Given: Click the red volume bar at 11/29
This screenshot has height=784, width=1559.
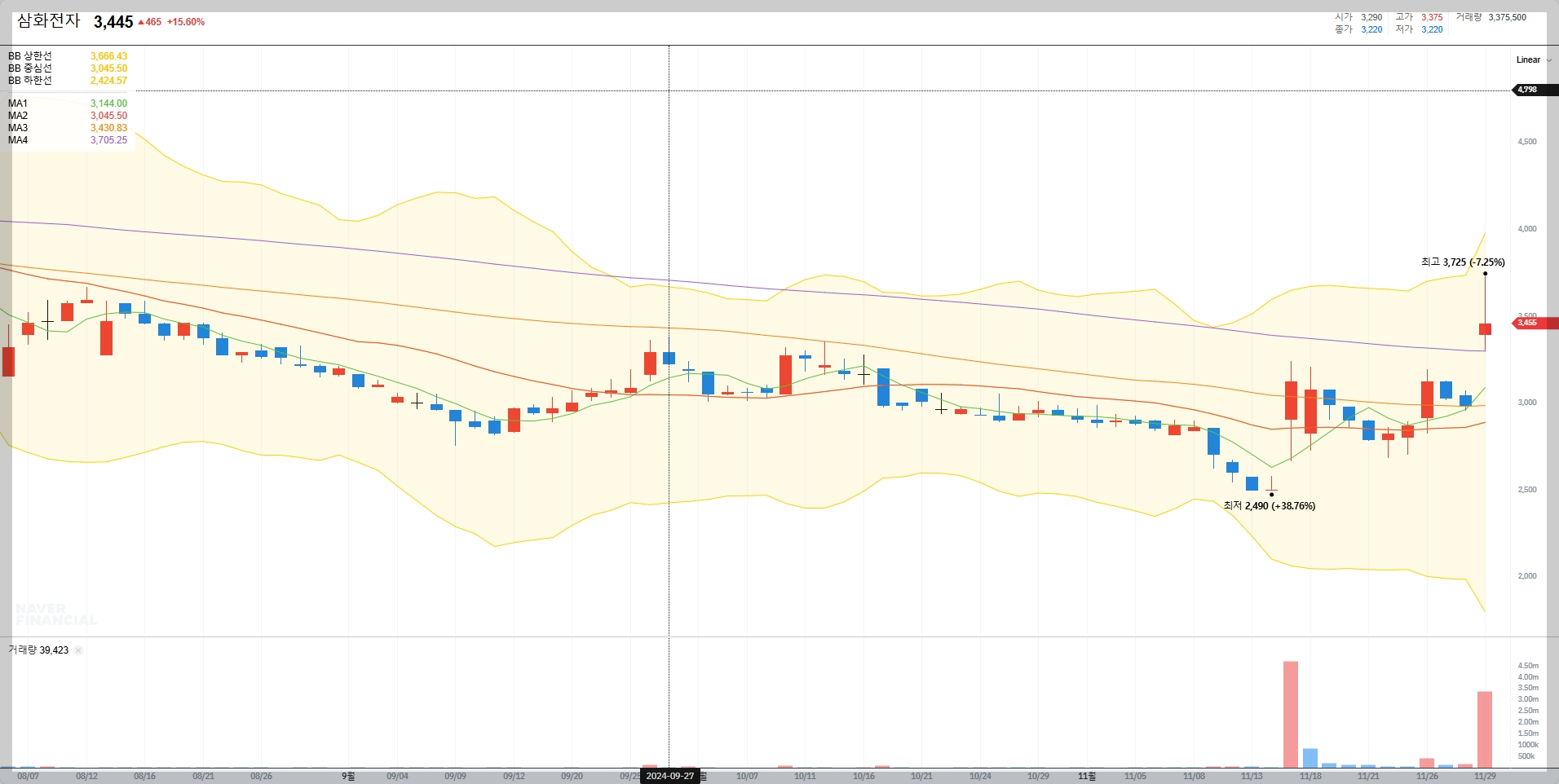Looking at the screenshot, I should (x=1485, y=729).
